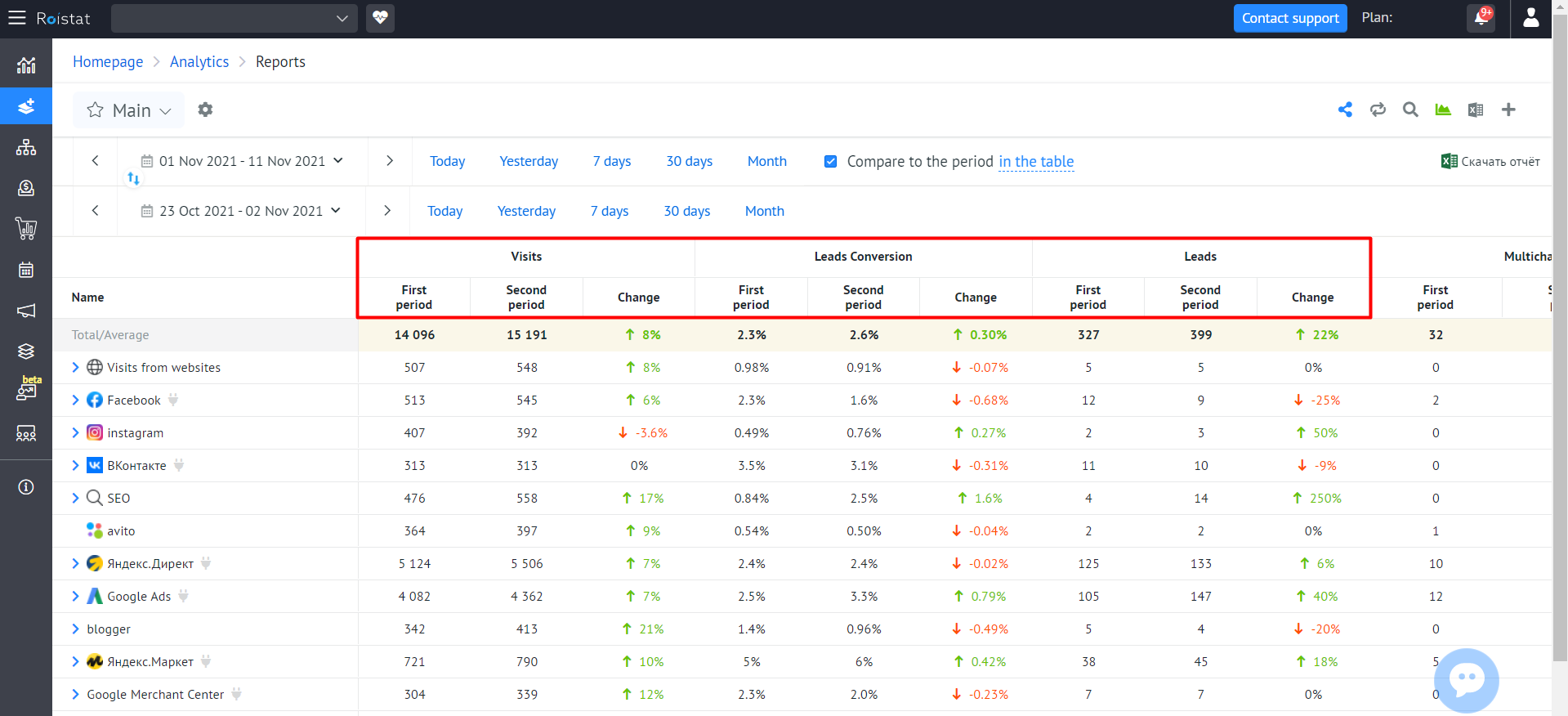Image resolution: width=1568 pixels, height=716 pixels.
Task: Open the hamburger main menu
Action: [17, 18]
